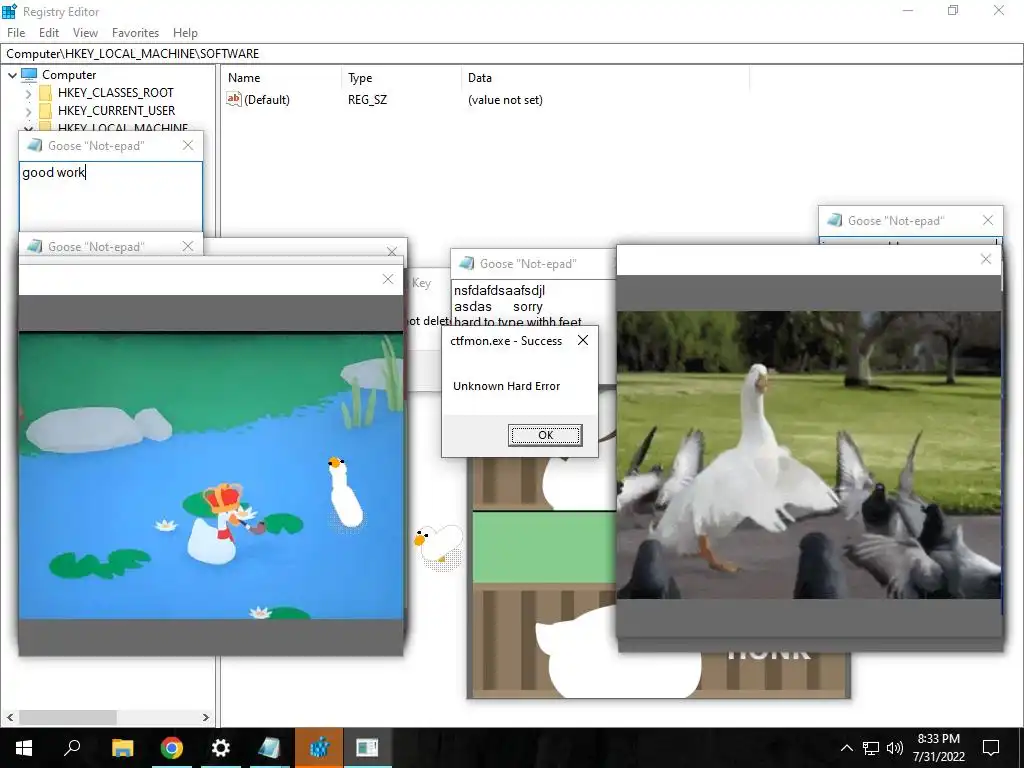Click notepad icon of second left Not-epad window
1024x768 pixels.
tap(35, 246)
